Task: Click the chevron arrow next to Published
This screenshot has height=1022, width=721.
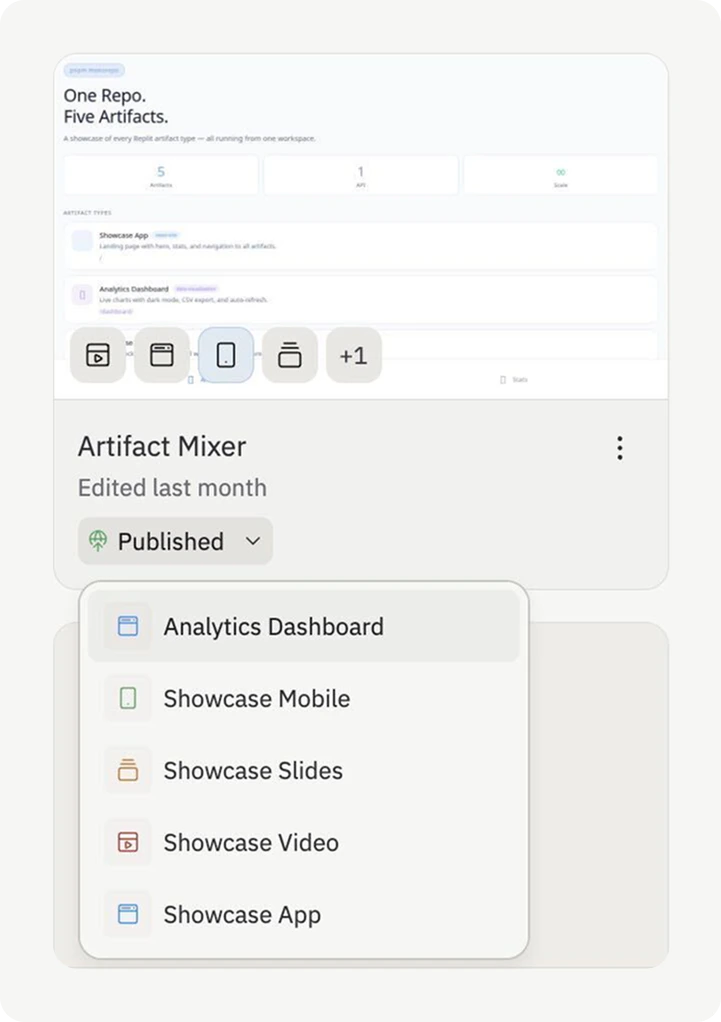Action: (252, 541)
